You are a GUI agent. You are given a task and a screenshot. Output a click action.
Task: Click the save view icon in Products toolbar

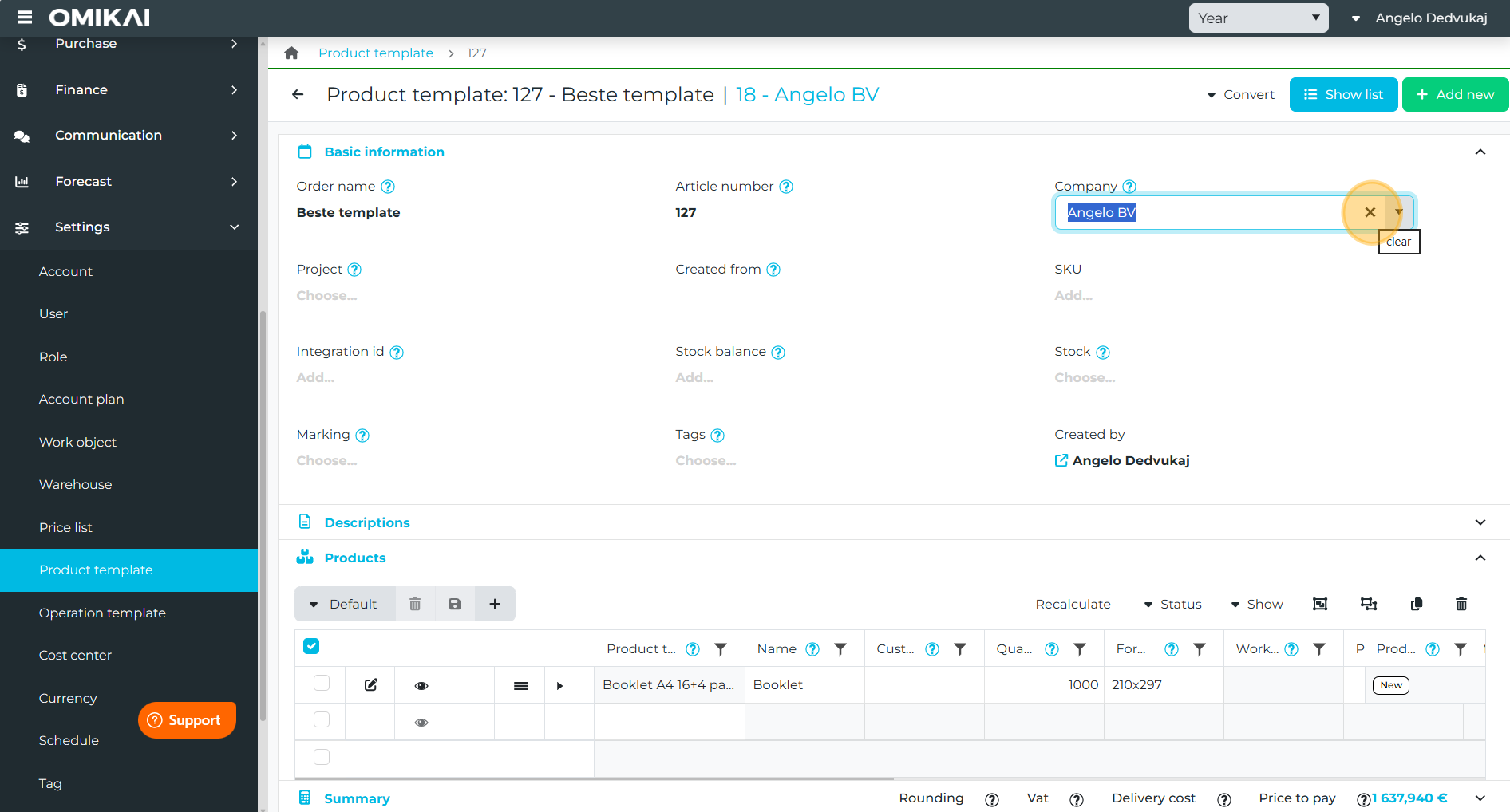455,604
